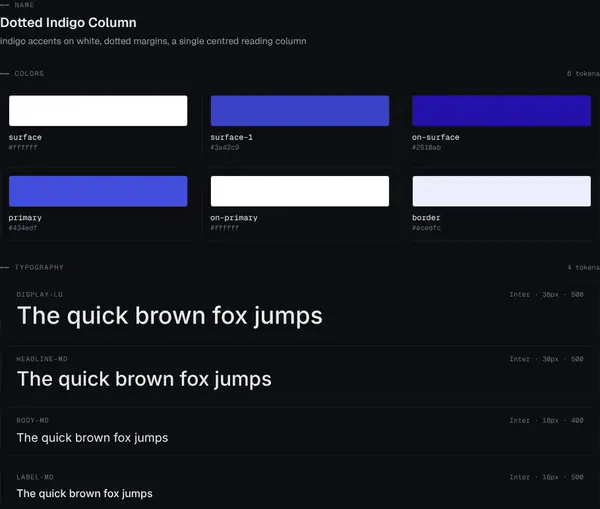Click the body-md sample sentence

(x=92, y=438)
